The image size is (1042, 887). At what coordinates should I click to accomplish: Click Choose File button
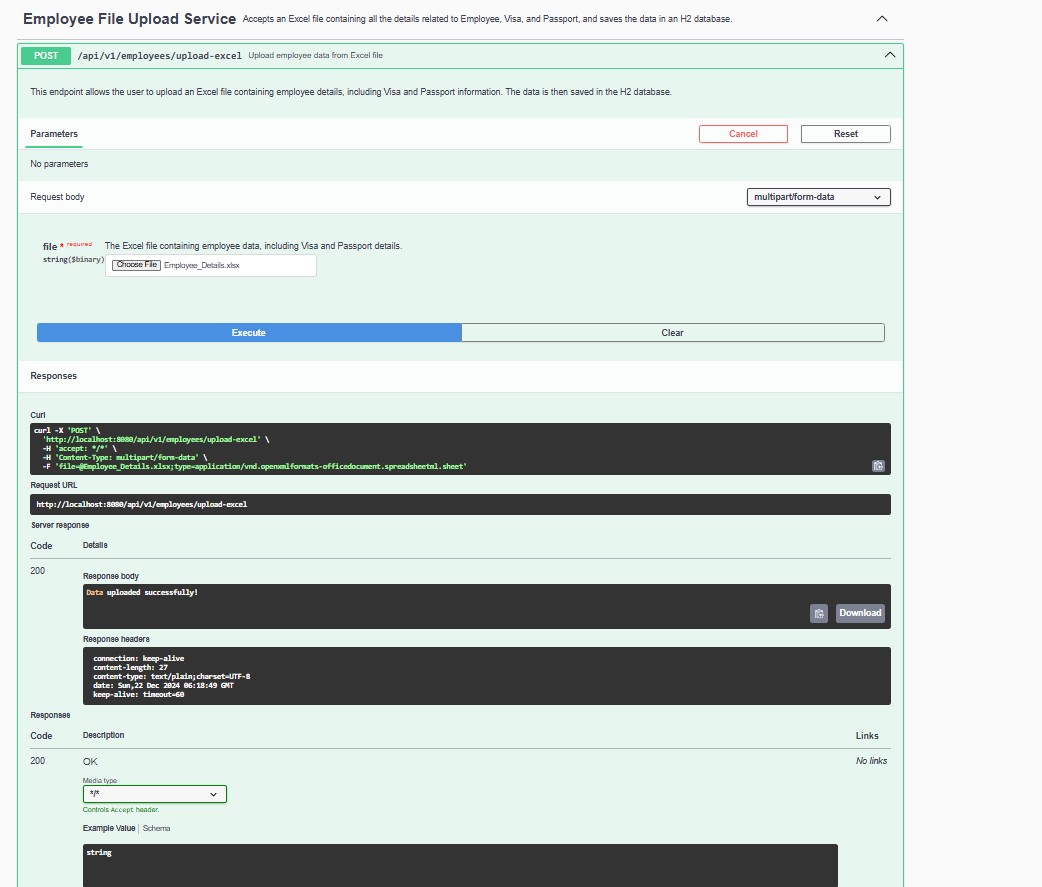point(136,265)
